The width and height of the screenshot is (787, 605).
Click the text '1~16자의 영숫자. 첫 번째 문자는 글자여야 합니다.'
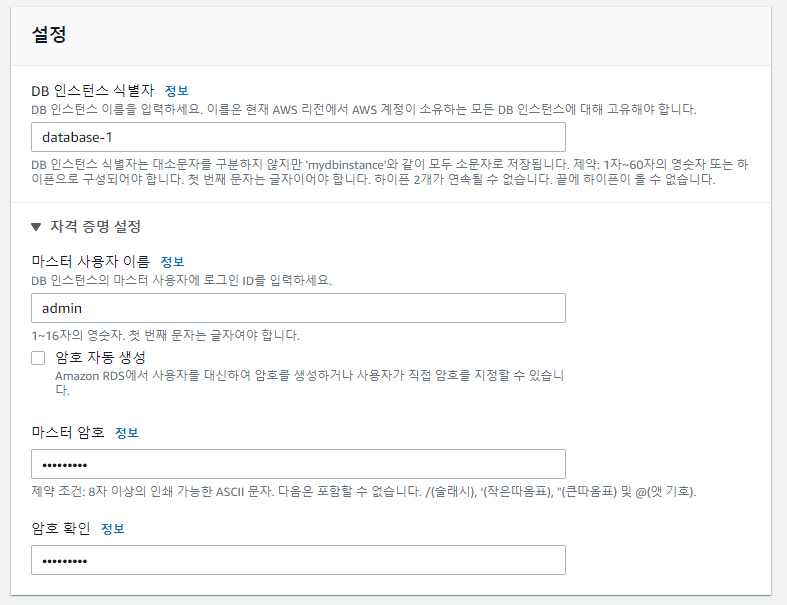pyautogui.click(x=166, y=335)
